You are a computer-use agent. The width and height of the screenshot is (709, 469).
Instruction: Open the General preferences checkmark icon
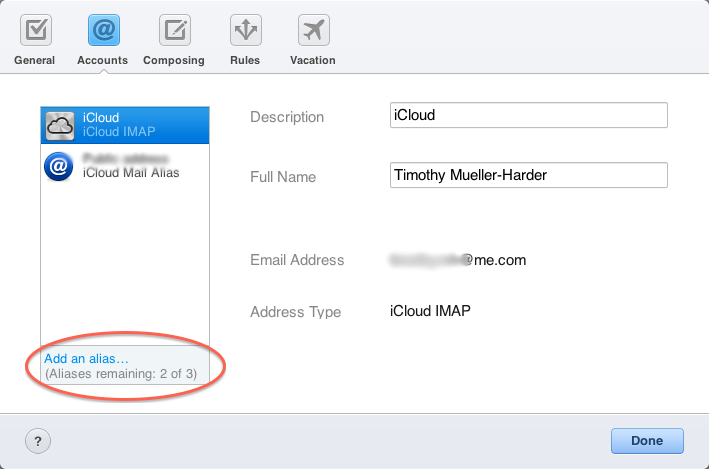pos(35,30)
